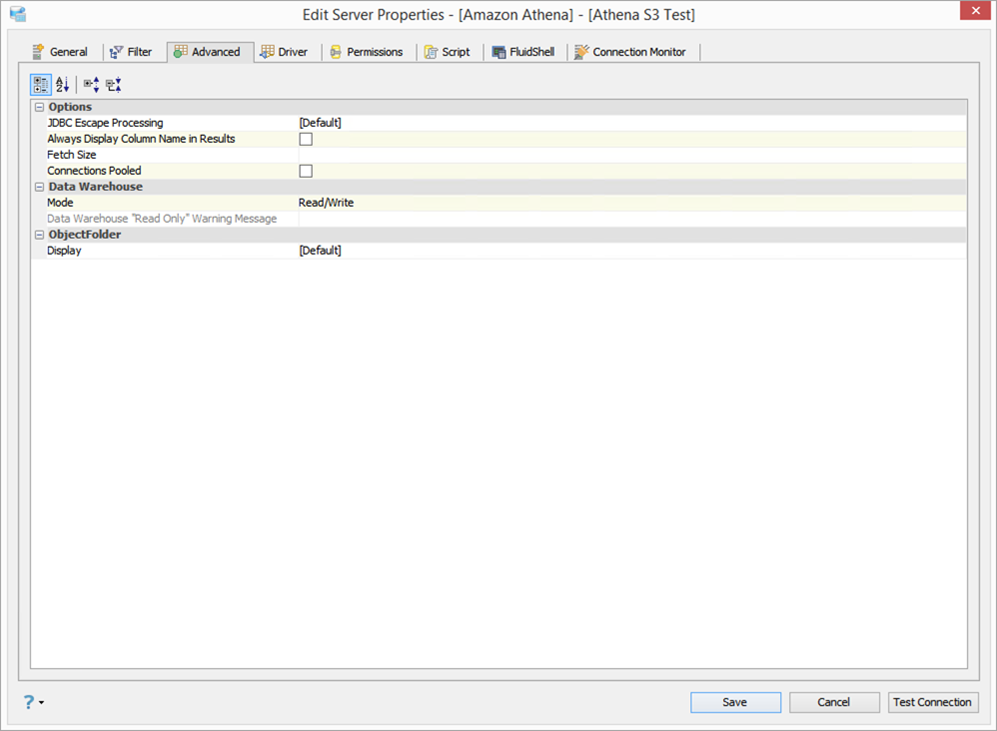Enable Always Display Column Name in Results

(306, 139)
